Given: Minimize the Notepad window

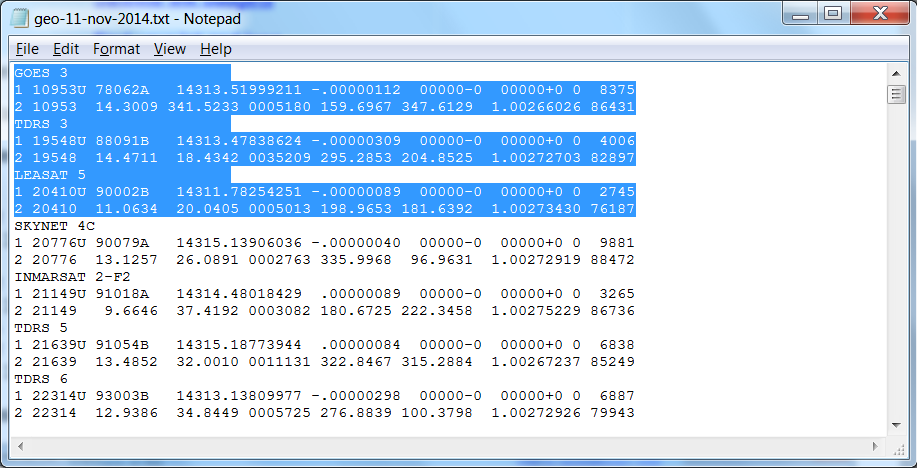Looking at the screenshot, I should tap(800, 14).
